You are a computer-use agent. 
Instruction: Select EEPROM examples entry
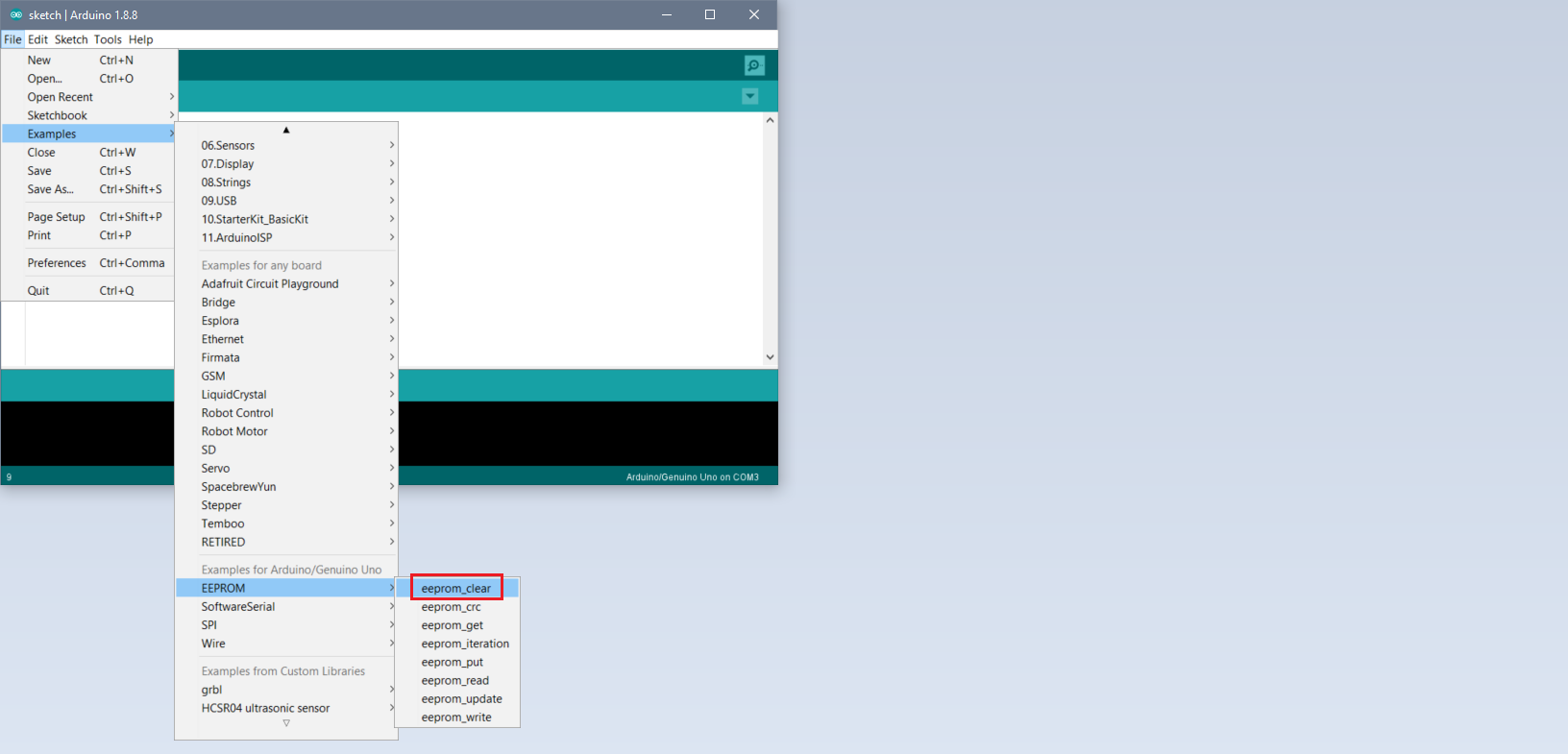pyautogui.click(x=286, y=588)
